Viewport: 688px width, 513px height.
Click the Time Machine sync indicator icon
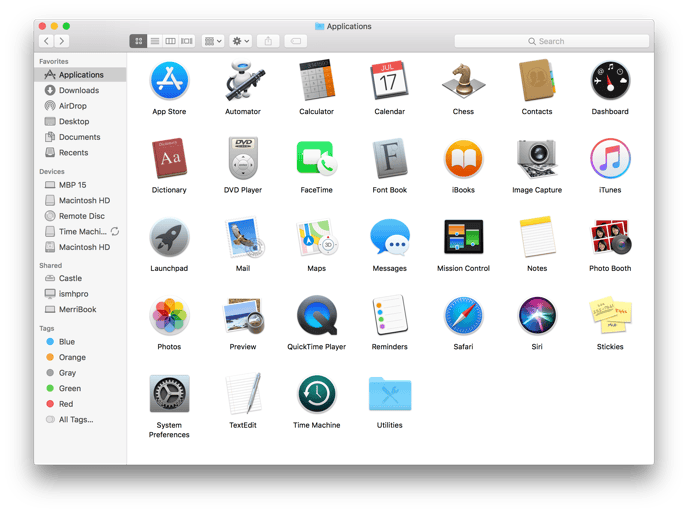click(x=115, y=231)
